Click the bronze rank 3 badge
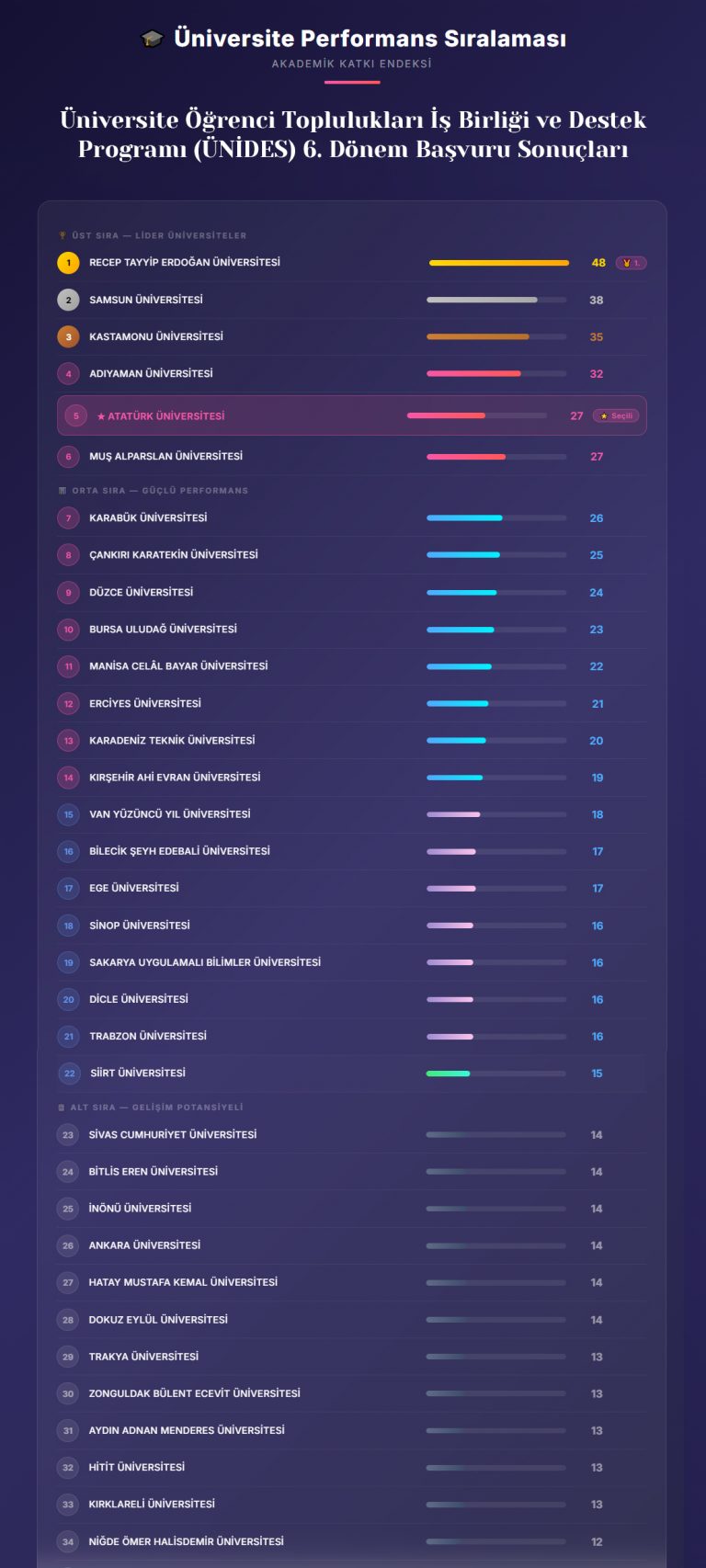Screen dimensions: 706x1568 [x=68, y=337]
